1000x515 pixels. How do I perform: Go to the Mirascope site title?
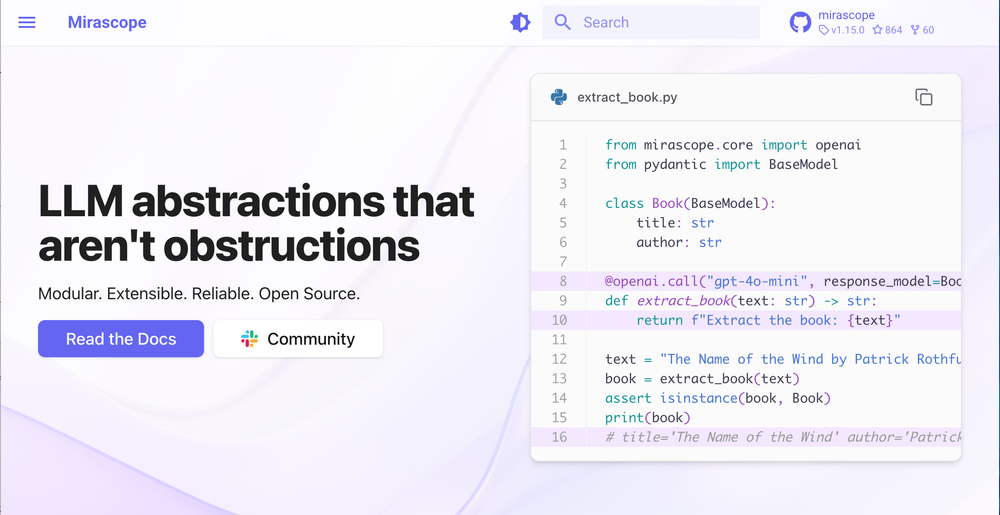pos(107,22)
